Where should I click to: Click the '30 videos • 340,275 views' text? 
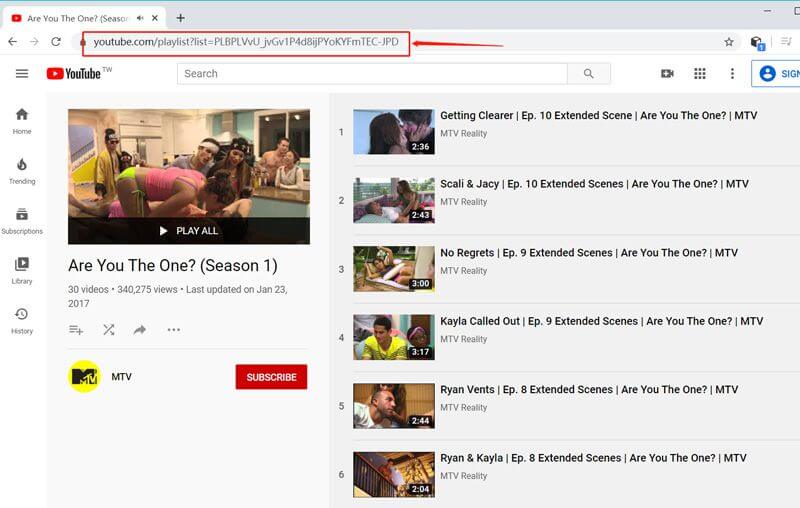pos(123,289)
